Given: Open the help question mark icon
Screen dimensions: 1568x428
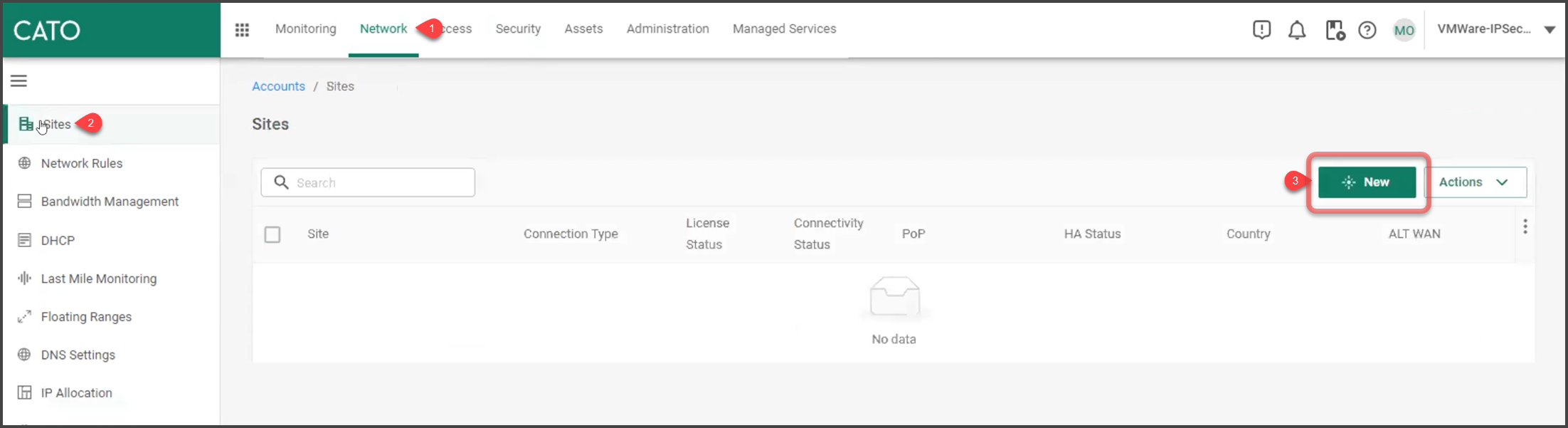Looking at the screenshot, I should (1367, 30).
